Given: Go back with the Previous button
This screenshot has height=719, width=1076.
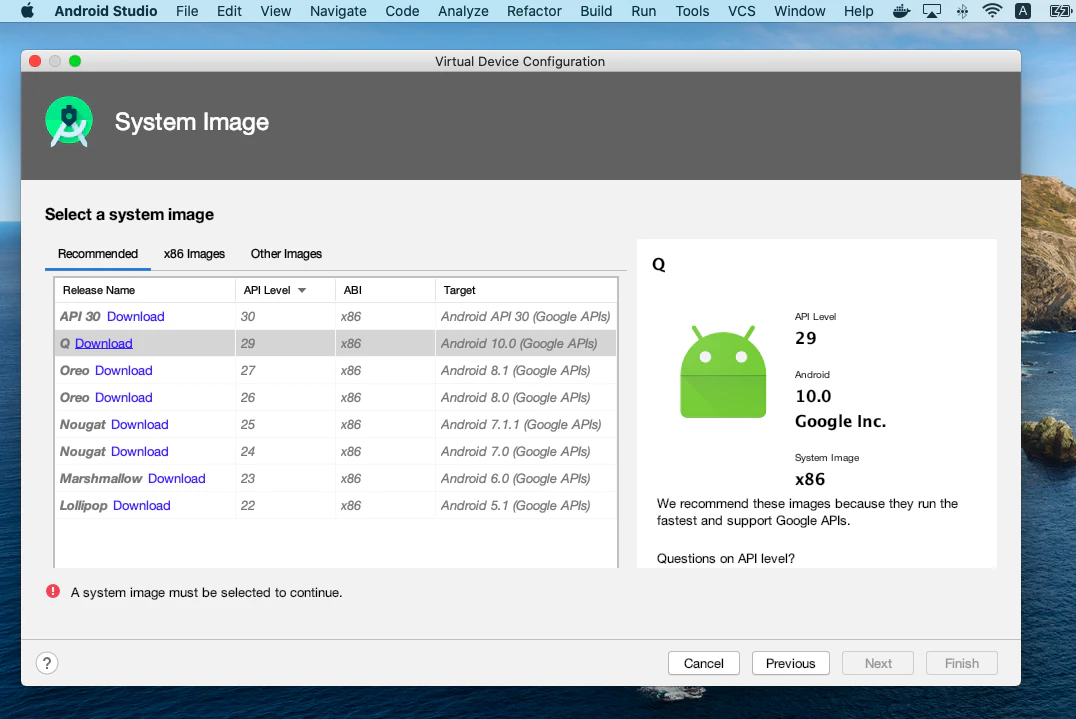Looking at the screenshot, I should tap(791, 663).
